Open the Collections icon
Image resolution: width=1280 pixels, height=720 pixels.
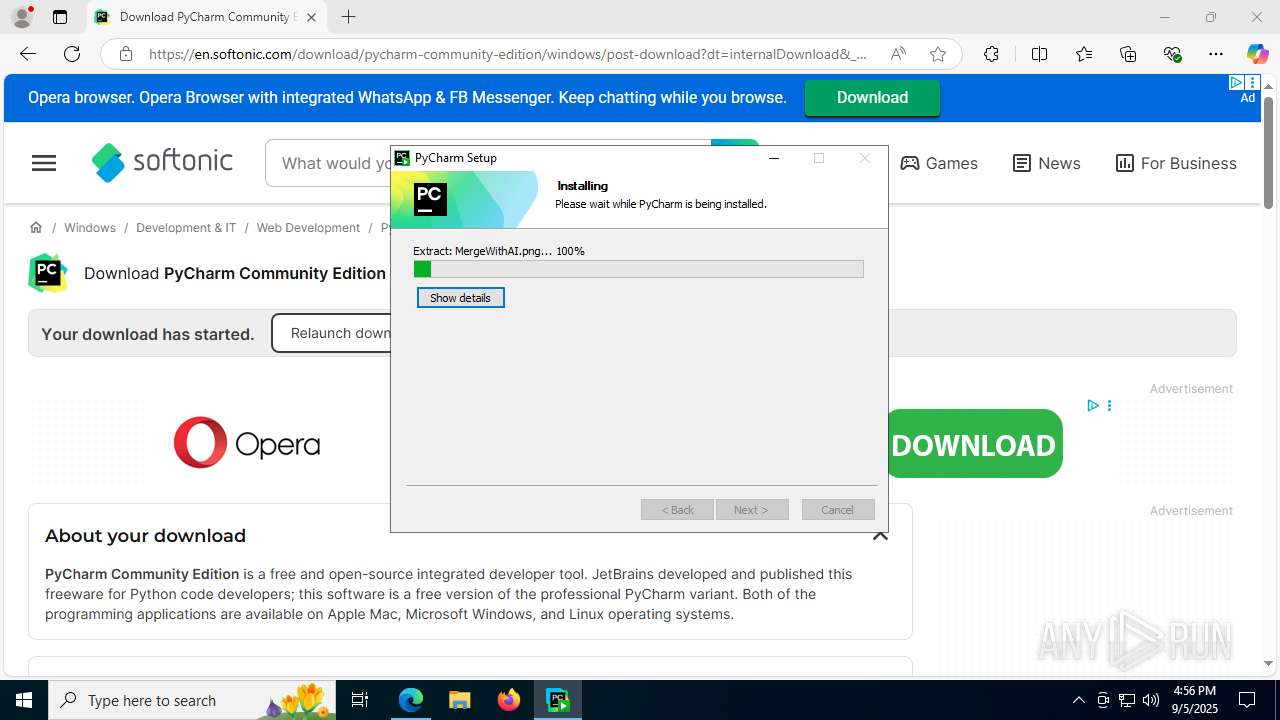[1128, 54]
